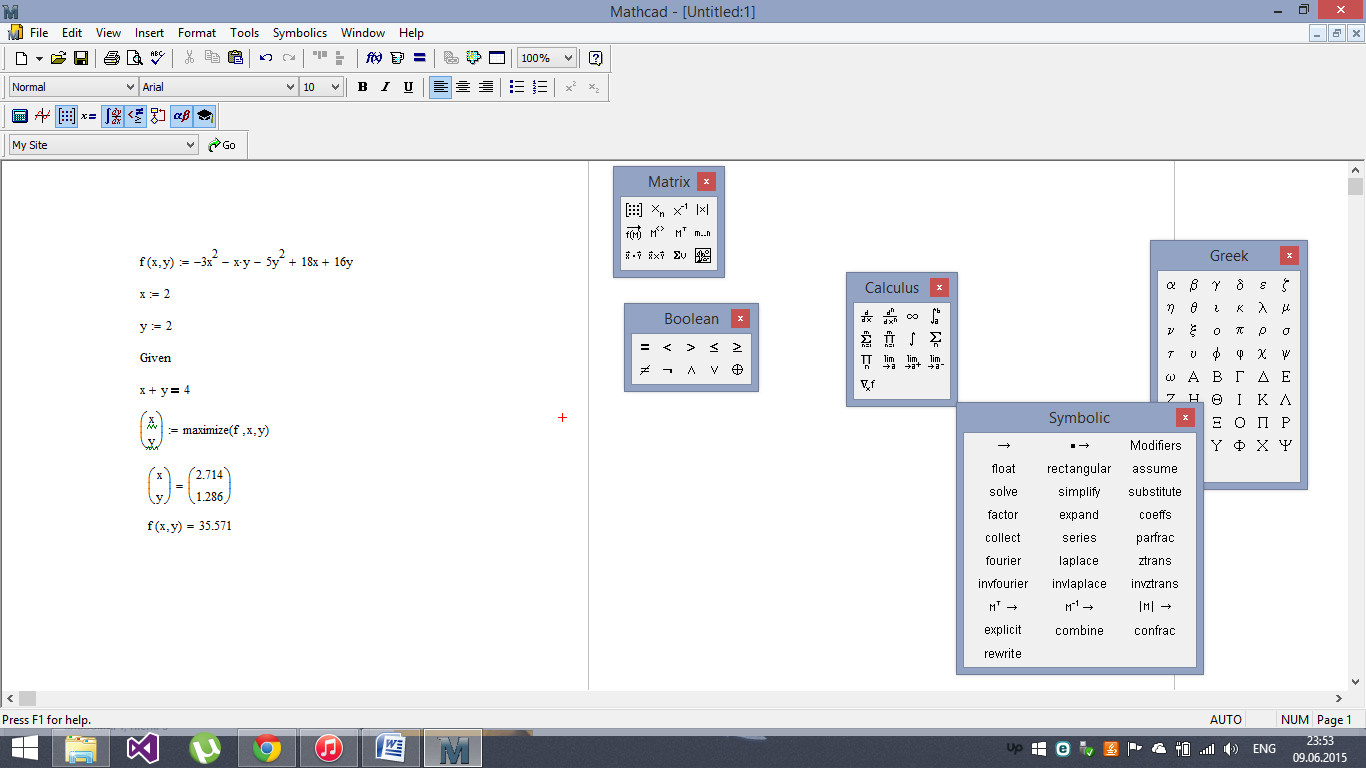1366x768 pixels.
Task: Insert a matrix from the Matrix palette
Action: 634,210
